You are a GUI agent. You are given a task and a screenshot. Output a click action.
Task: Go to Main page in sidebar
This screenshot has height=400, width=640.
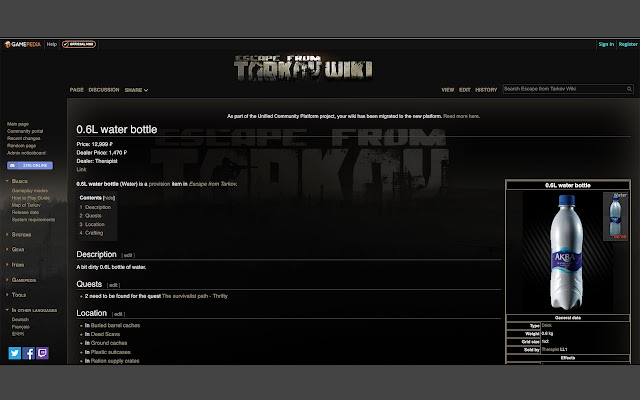coord(18,124)
